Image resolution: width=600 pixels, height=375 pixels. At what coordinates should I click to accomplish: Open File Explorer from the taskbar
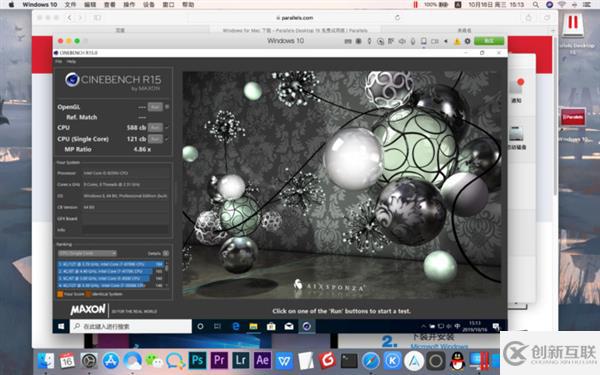tap(253, 326)
